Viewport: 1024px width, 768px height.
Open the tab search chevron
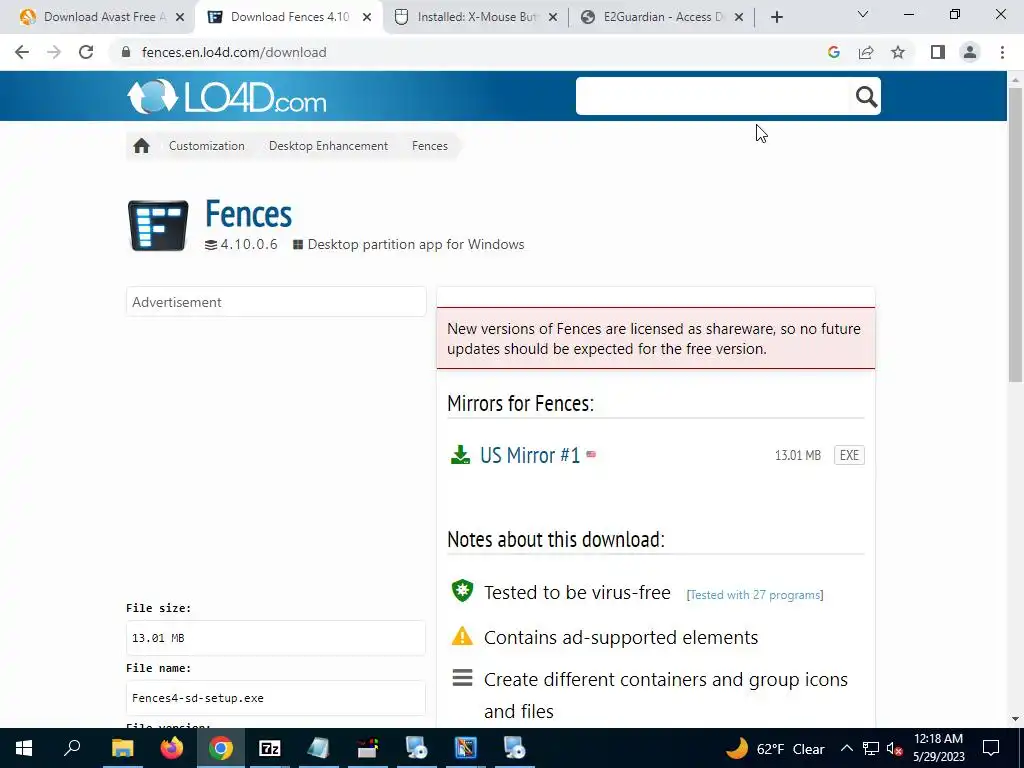point(863,14)
